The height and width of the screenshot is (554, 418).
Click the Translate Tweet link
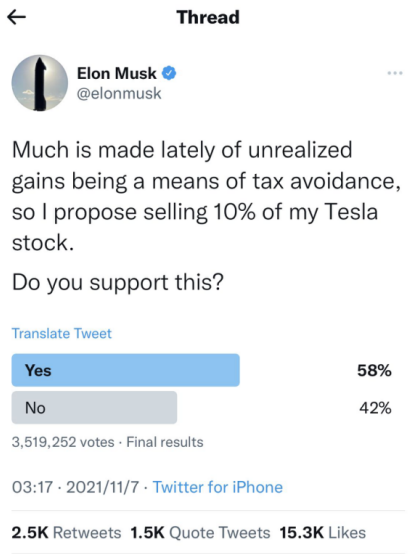(62, 333)
